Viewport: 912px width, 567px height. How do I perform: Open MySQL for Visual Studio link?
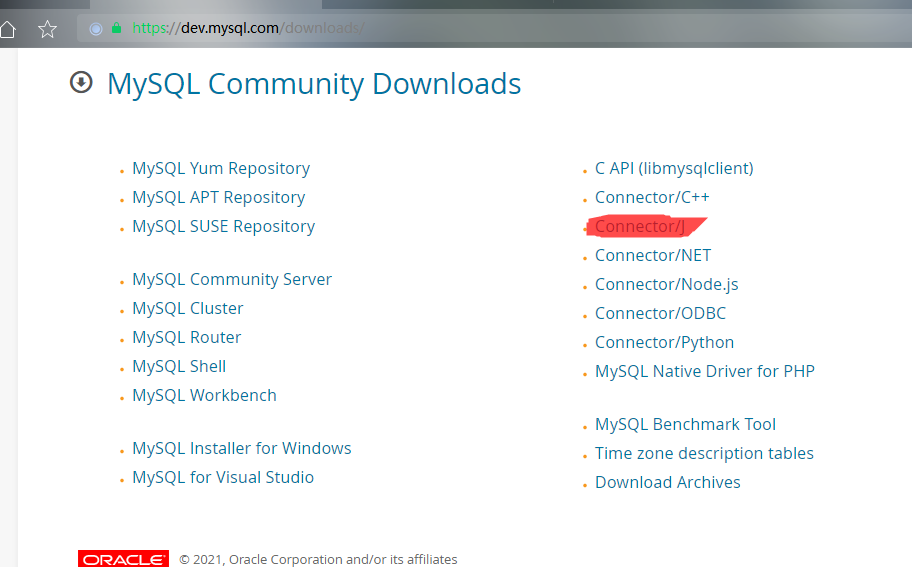click(x=223, y=477)
